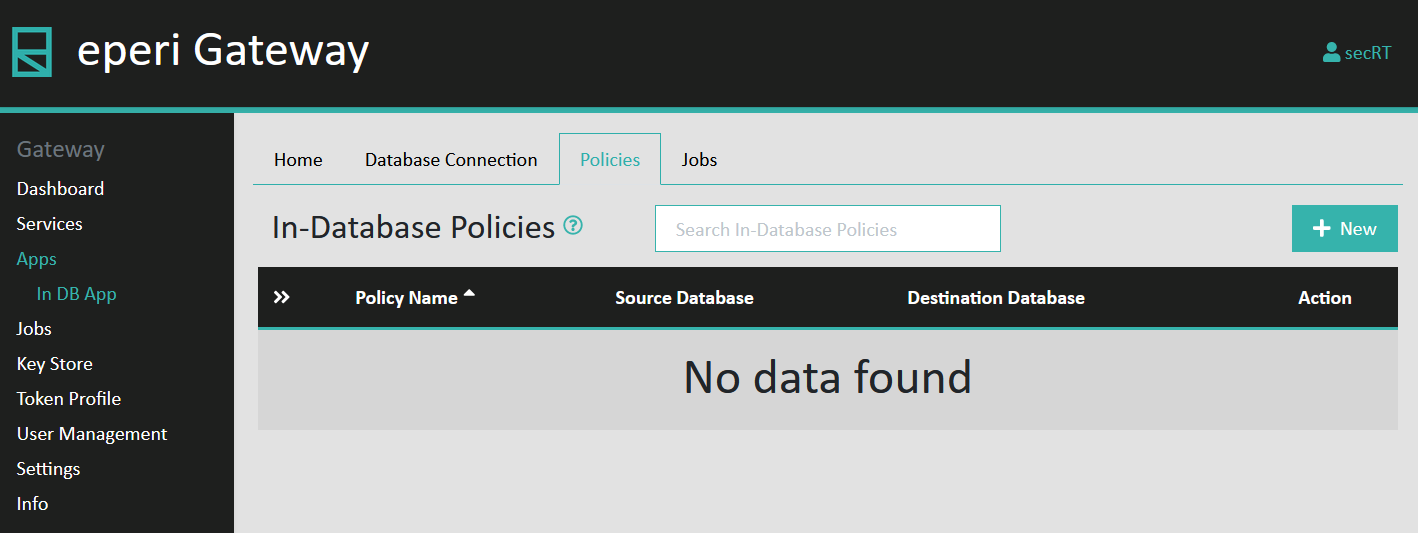
Task: Click the Action column header
Action: [1325, 298]
